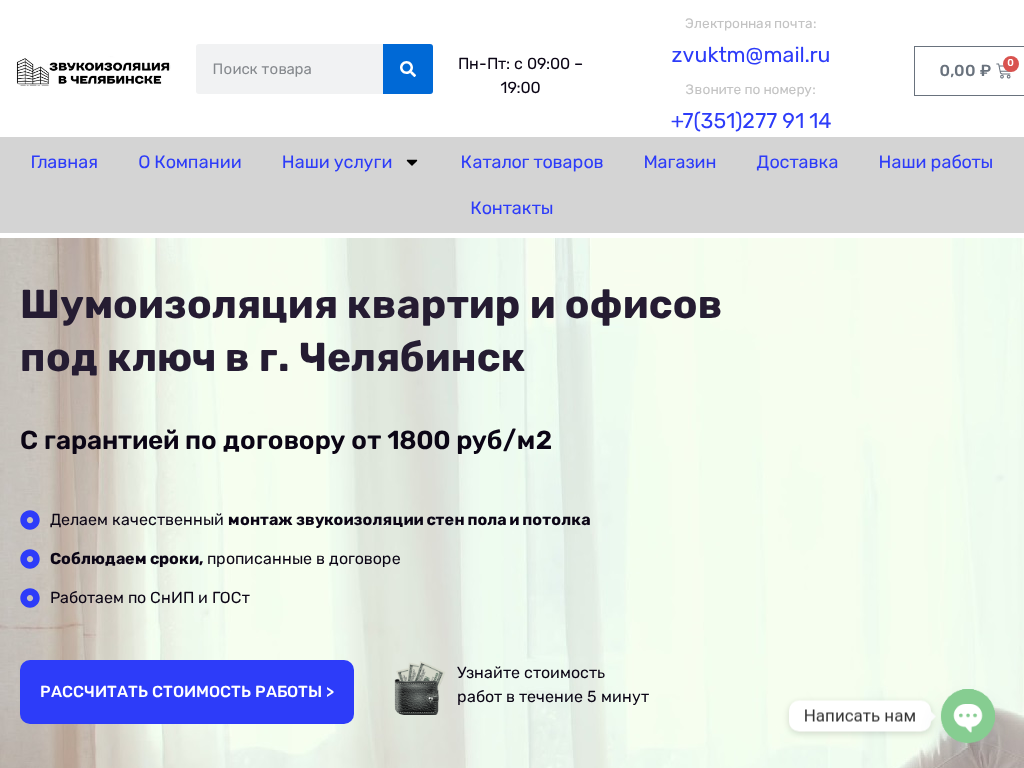Click text 'Работаем по СНиП и ГОСт'
Viewport: 1024px width, 768px height.
(x=150, y=598)
